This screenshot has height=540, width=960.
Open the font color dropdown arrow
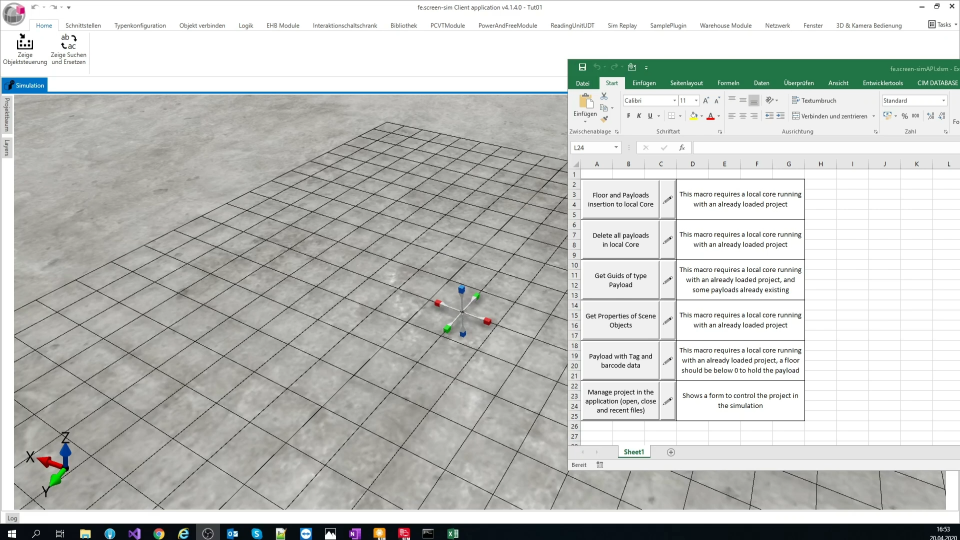point(718,116)
